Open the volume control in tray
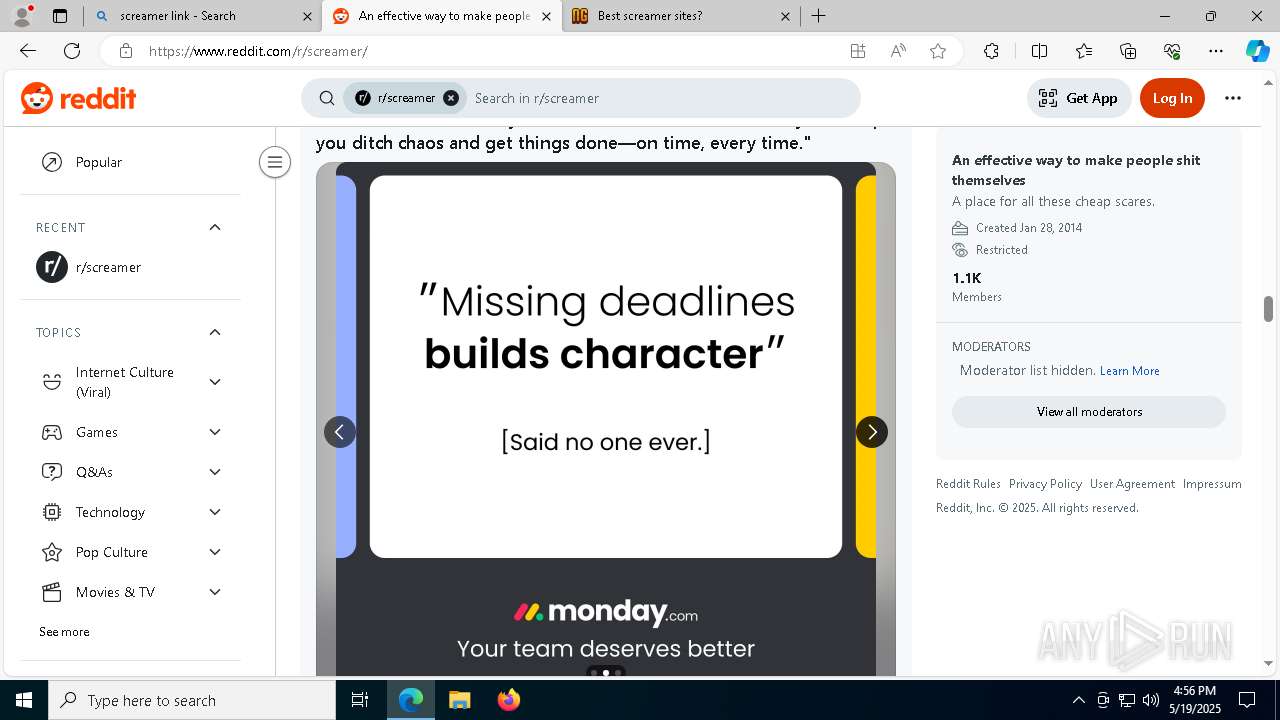Image resolution: width=1280 pixels, height=720 pixels. pos(1150,700)
